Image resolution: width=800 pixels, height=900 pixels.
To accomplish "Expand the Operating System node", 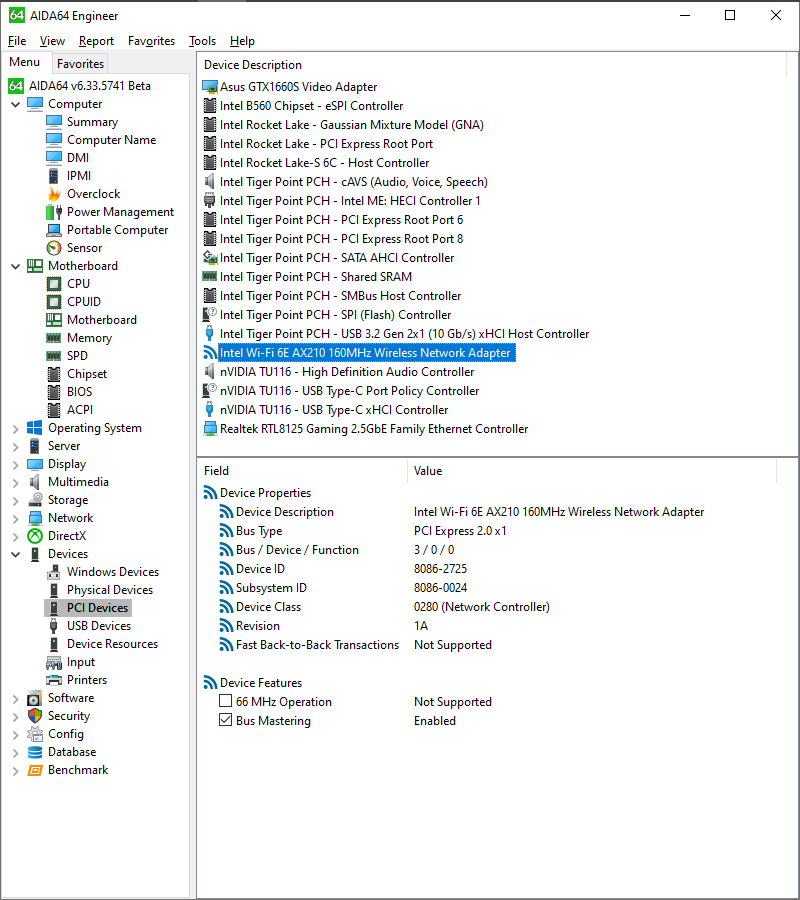I will pyautogui.click(x=15, y=429).
